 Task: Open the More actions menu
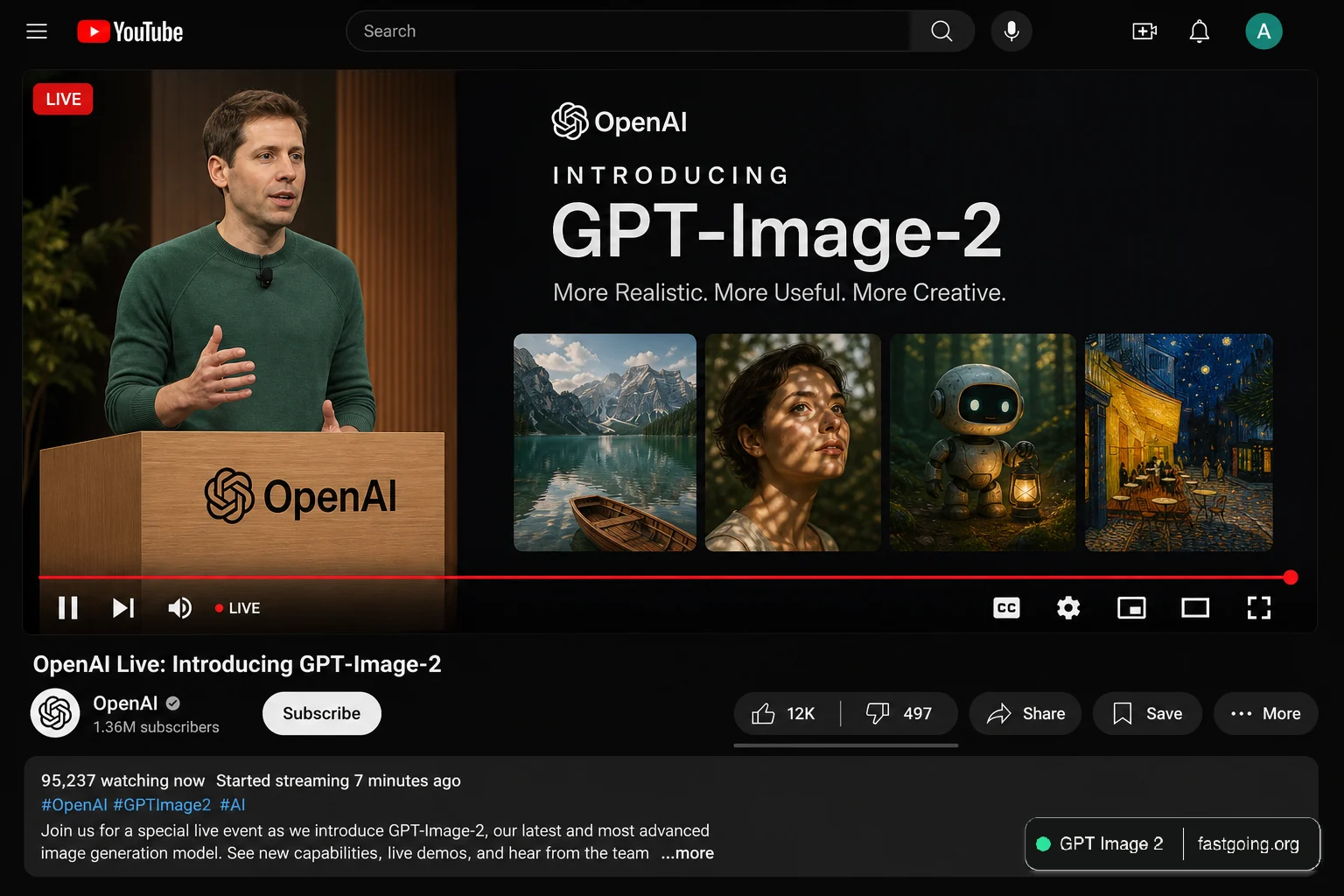tap(1265, 714)
